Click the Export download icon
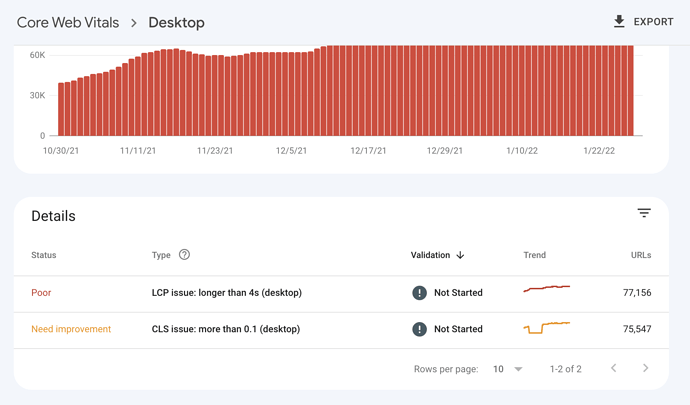690x405 pixels. tap(619, 22)
